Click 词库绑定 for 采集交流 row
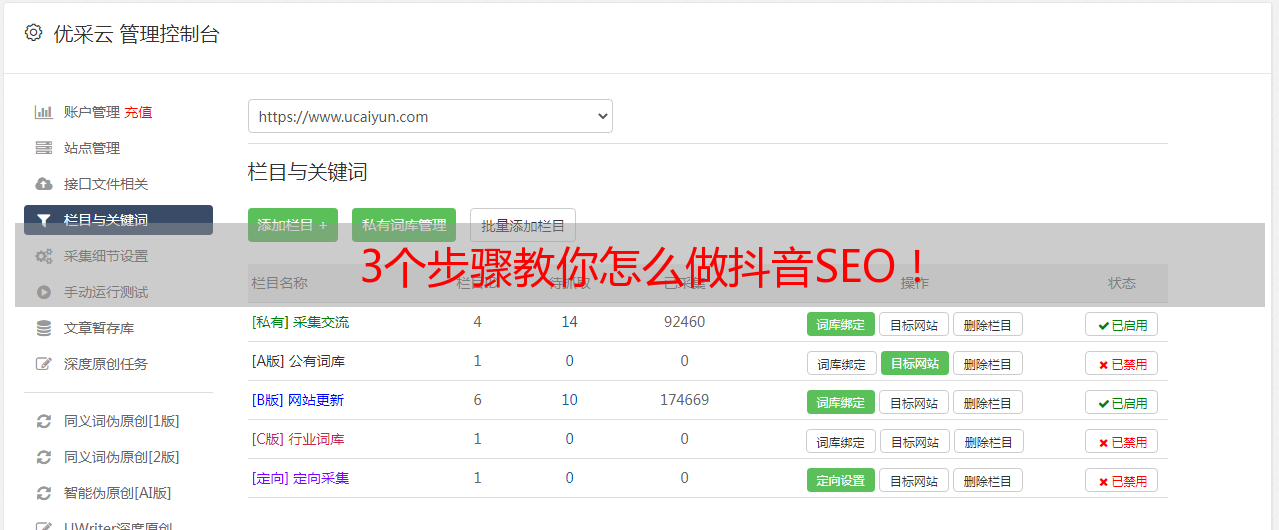Screen dimensions: 1279x530 (x=841, y=324)
